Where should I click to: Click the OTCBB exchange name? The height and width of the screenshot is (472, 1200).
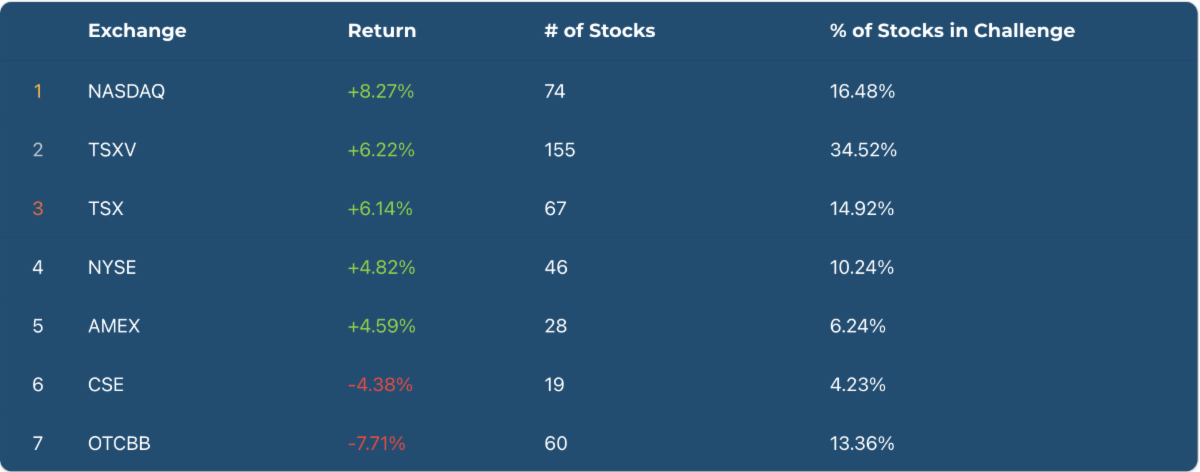[119, 443]
